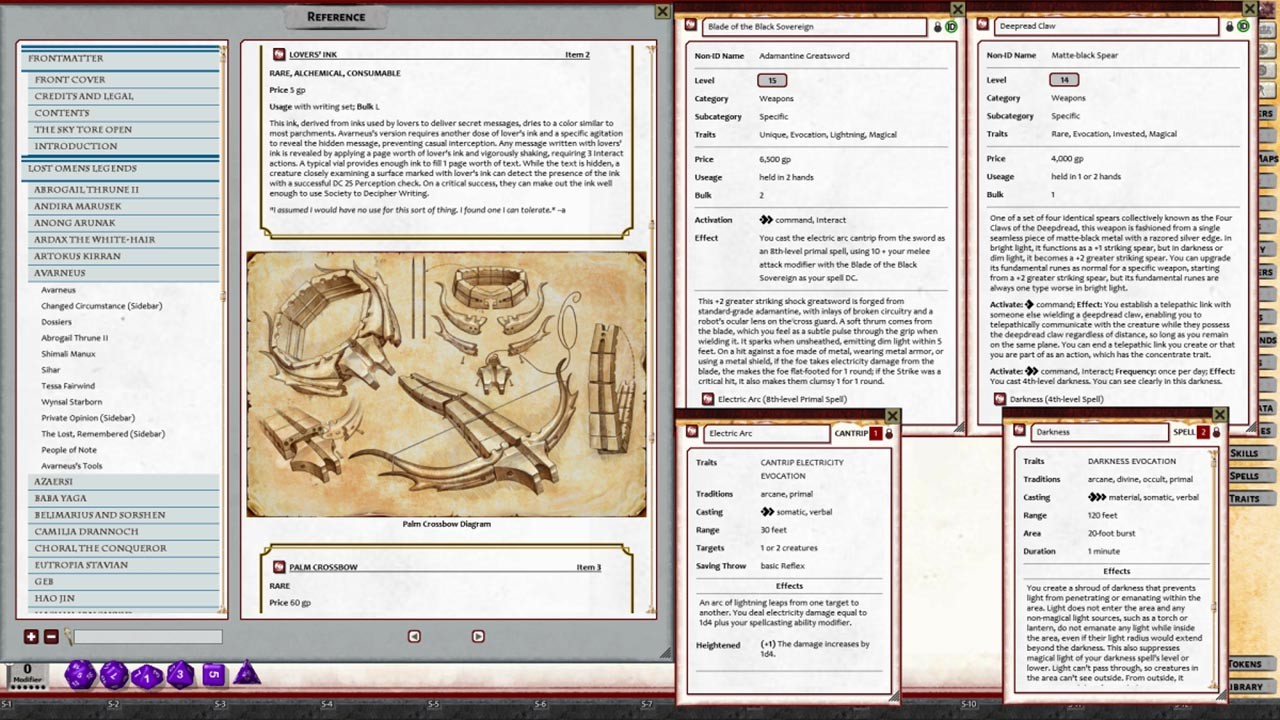Open Darkness spell link in Deepread Claw sheet
This screenshot has width=1280, height=720.
tap(1000, 399)
